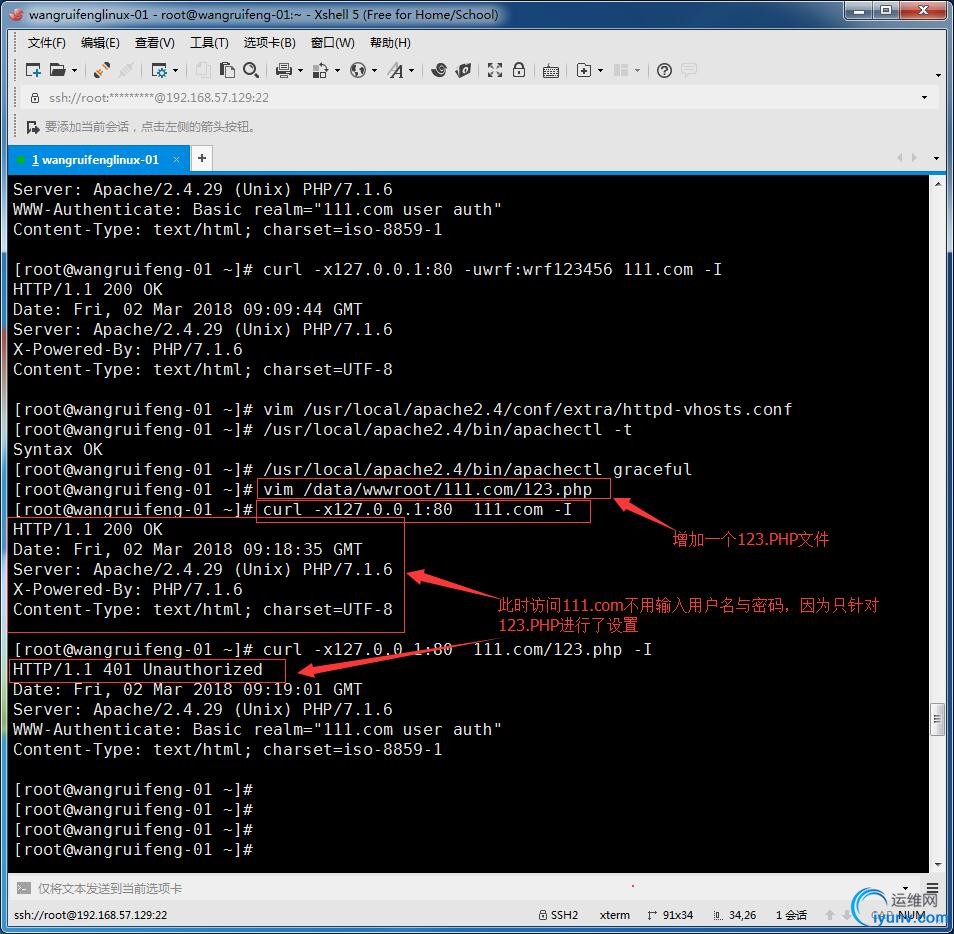Open session properties gear icon
The width and height of the screenshot is (954, 934).
[159, 71]
